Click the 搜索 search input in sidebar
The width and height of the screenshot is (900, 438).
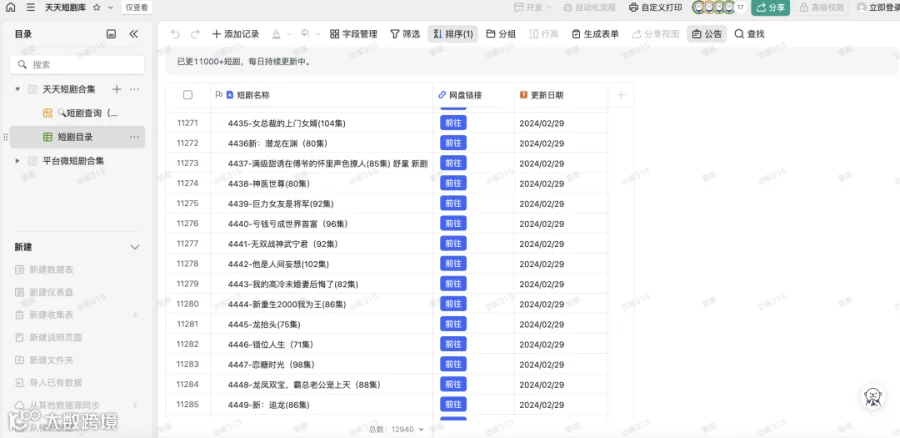click(x=77, y=65)
